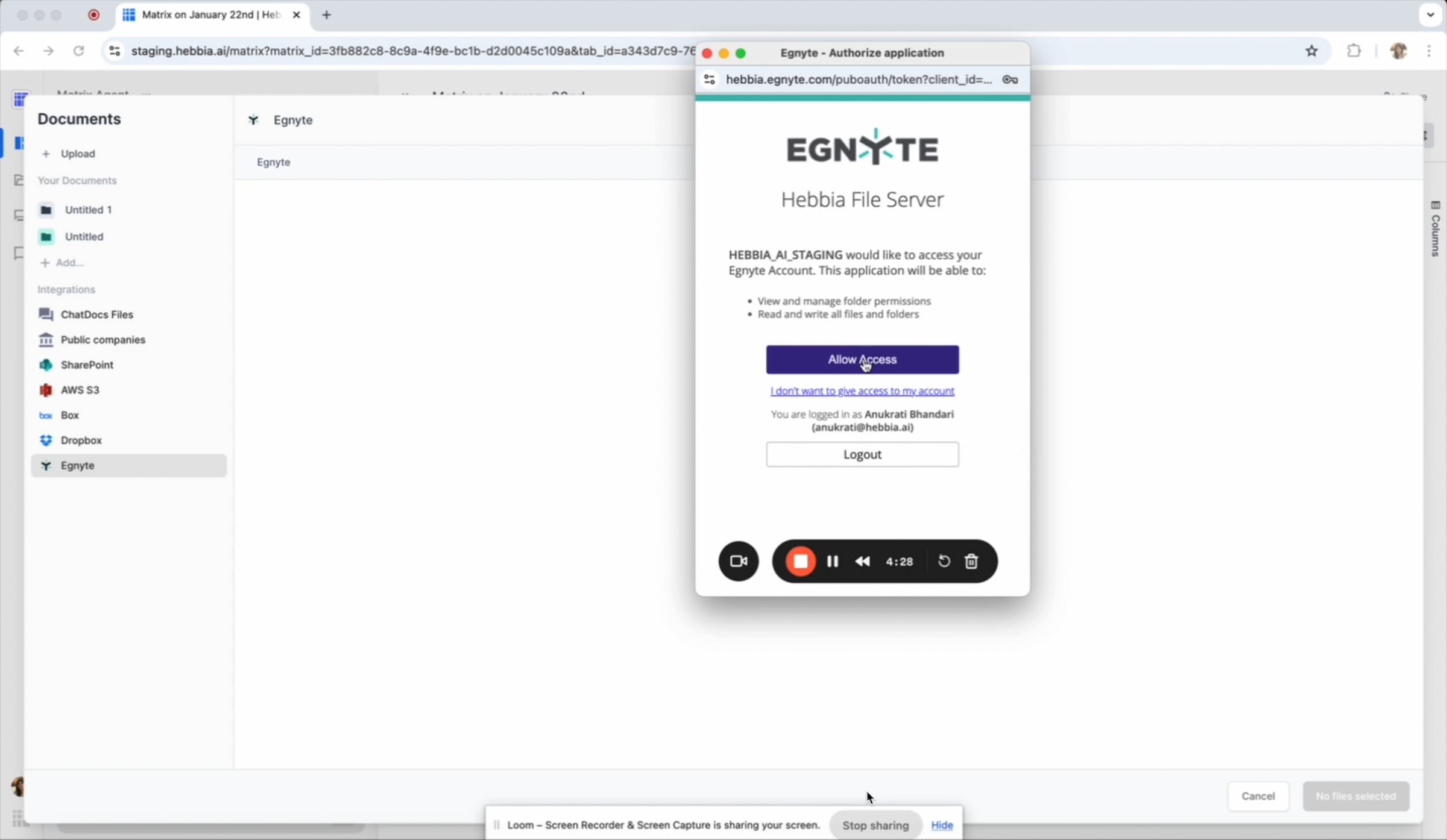Select the Dropbox integration

tap(81, 440)
